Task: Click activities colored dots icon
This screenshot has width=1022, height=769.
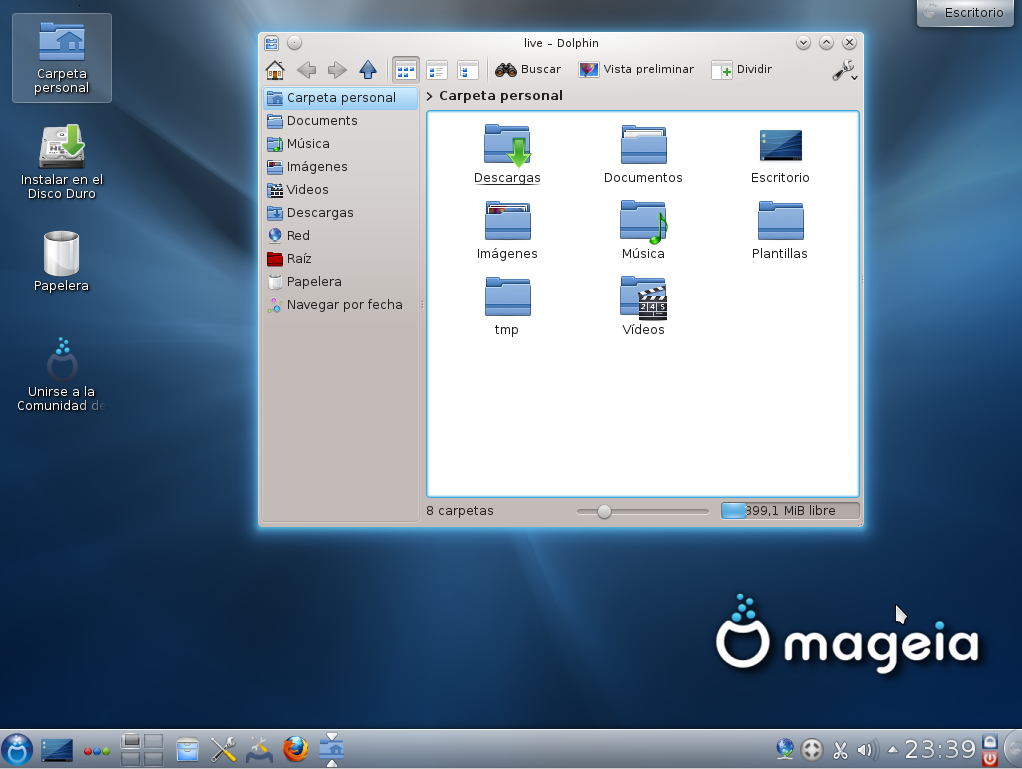Action: point(96,751)
